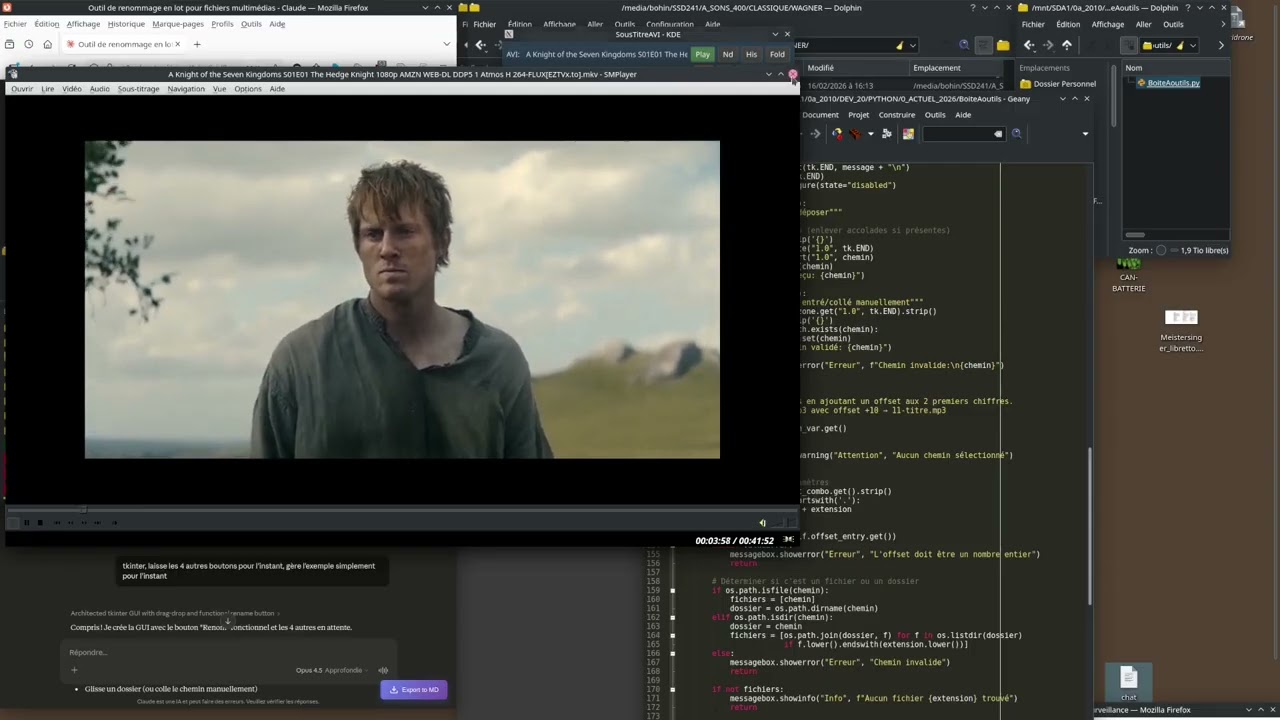Viewport: 1280px width, 720px height.
Task: Go back in right Dolphin window
Action: click(x=1029, y=45)
